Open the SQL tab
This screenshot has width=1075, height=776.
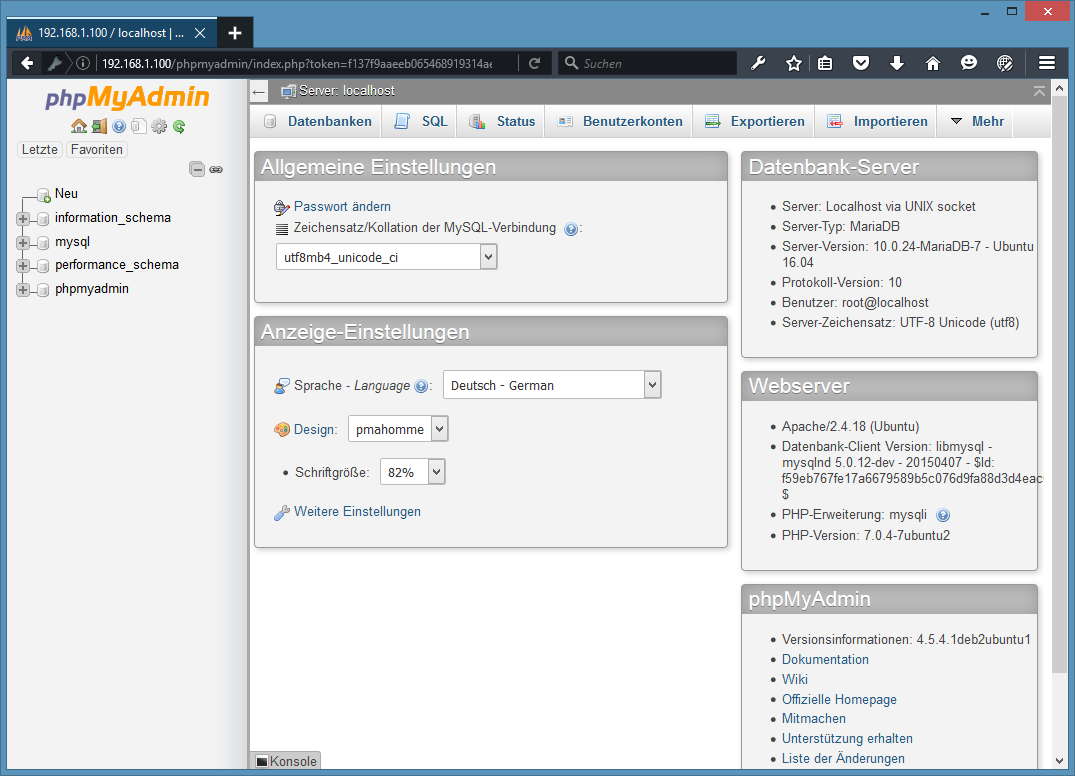421,121
